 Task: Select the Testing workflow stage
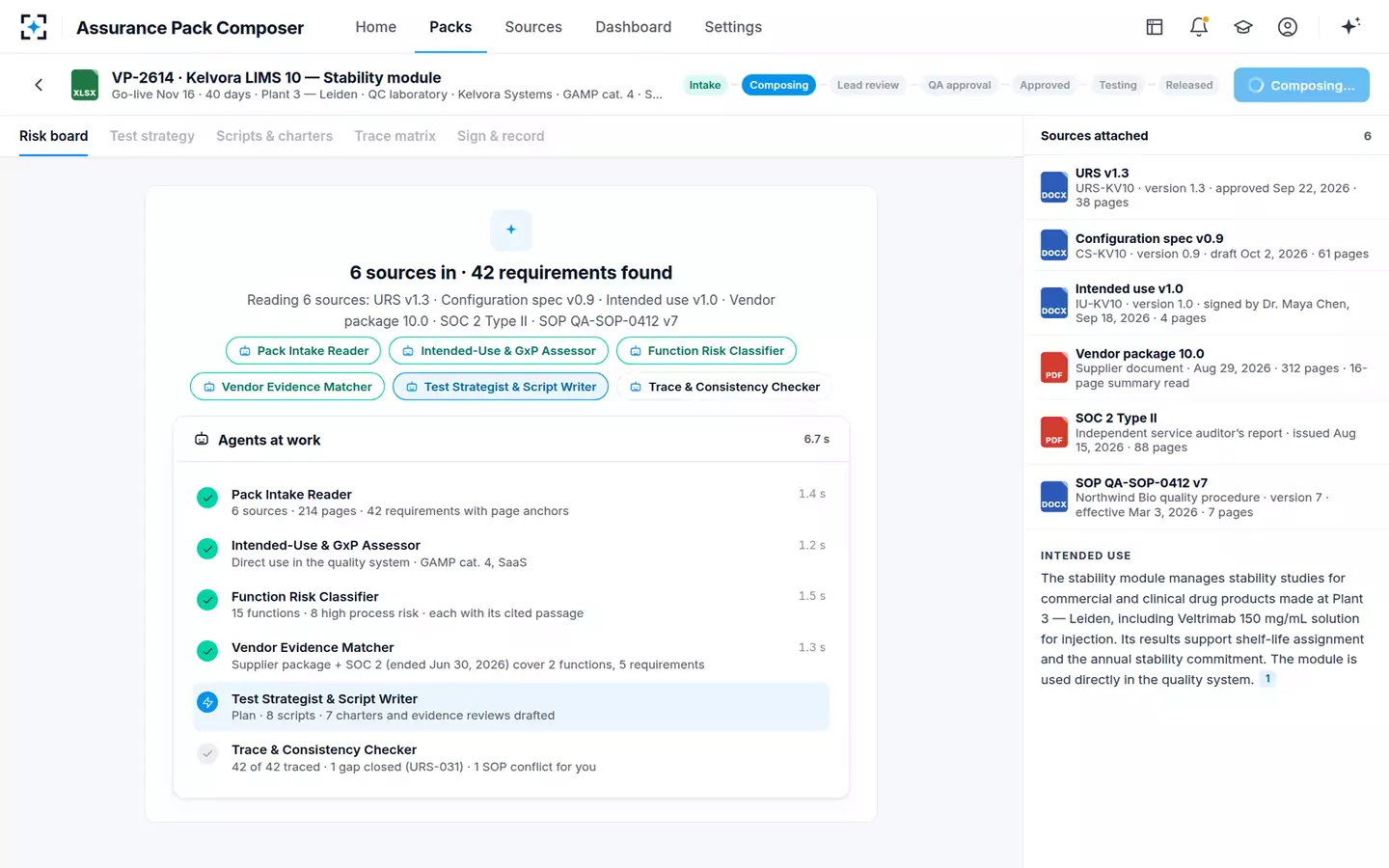(x=1118, y=85)
